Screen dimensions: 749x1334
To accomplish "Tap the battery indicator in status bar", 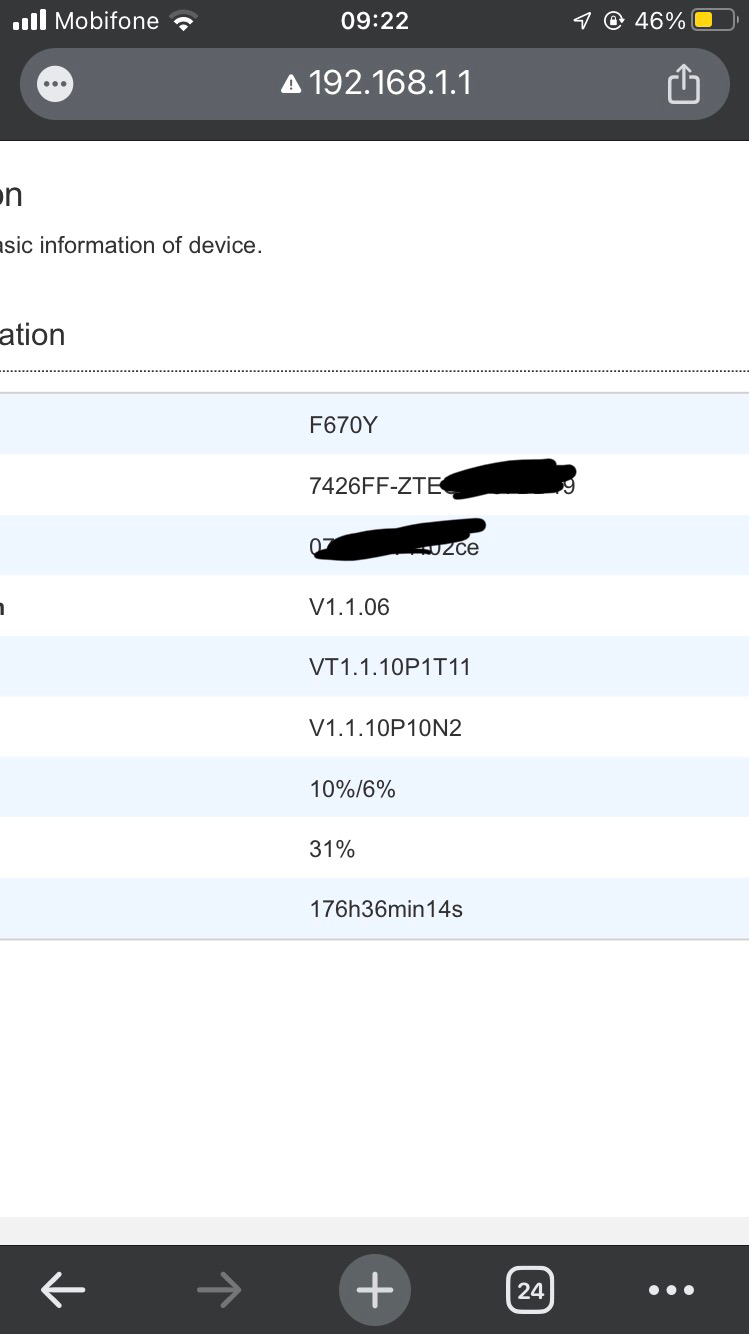I will [716, 20].
